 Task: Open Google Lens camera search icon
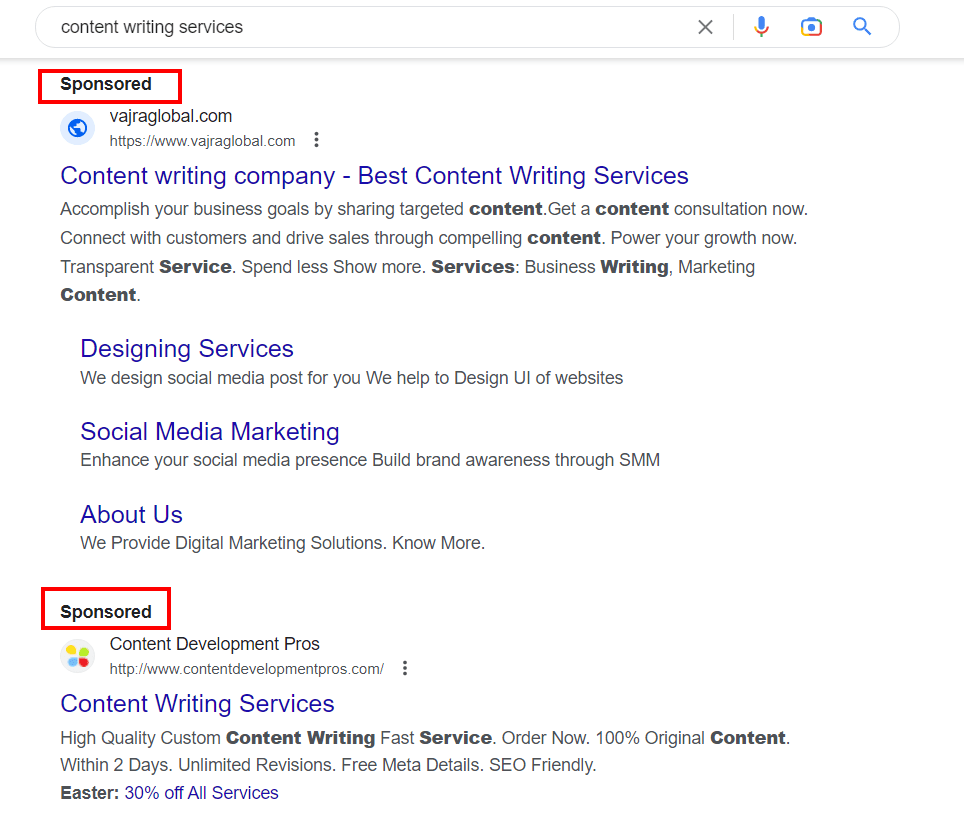tap(811, 27)
